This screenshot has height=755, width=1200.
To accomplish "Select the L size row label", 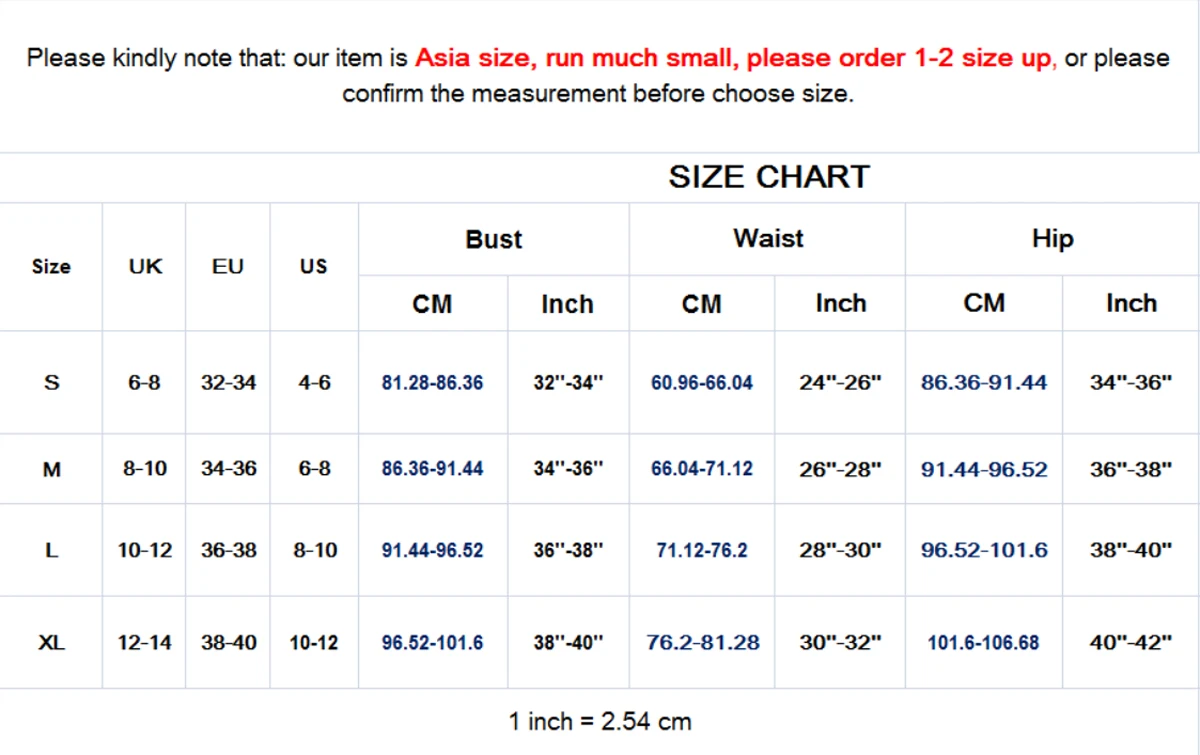I will coord(52,550).
